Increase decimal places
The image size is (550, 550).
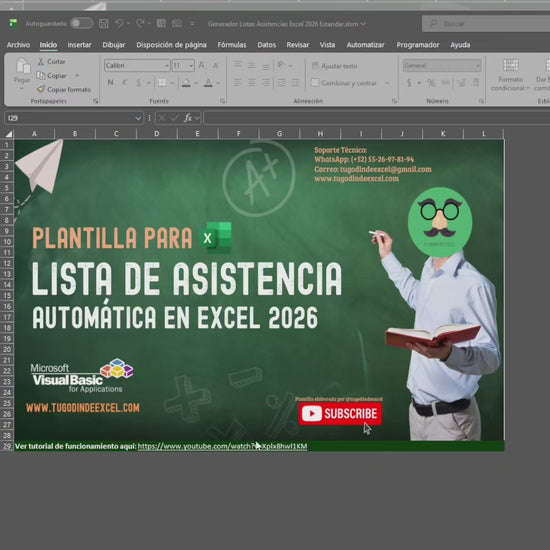462,83
